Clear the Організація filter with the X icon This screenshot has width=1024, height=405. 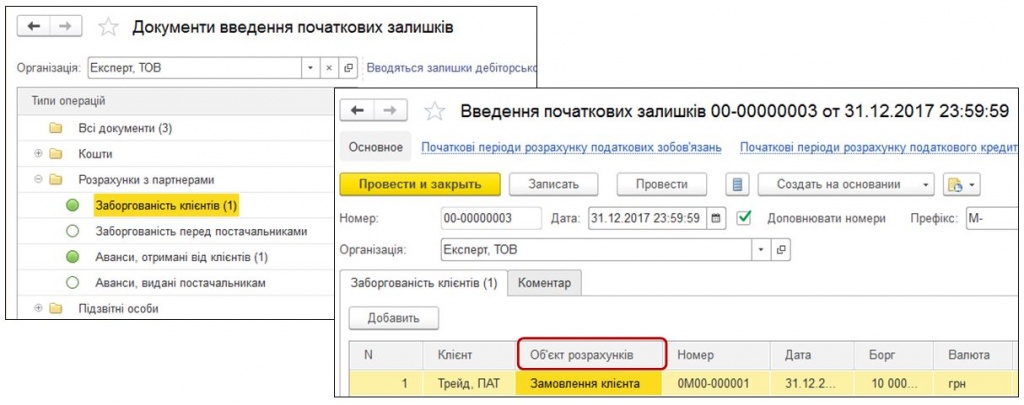[x=329, y=68]
